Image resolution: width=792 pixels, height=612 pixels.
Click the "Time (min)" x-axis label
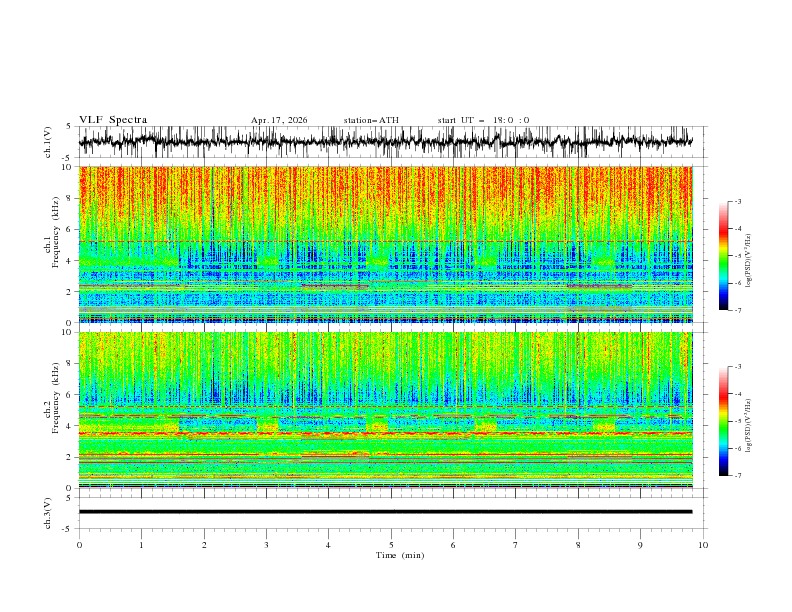point(400,555)
